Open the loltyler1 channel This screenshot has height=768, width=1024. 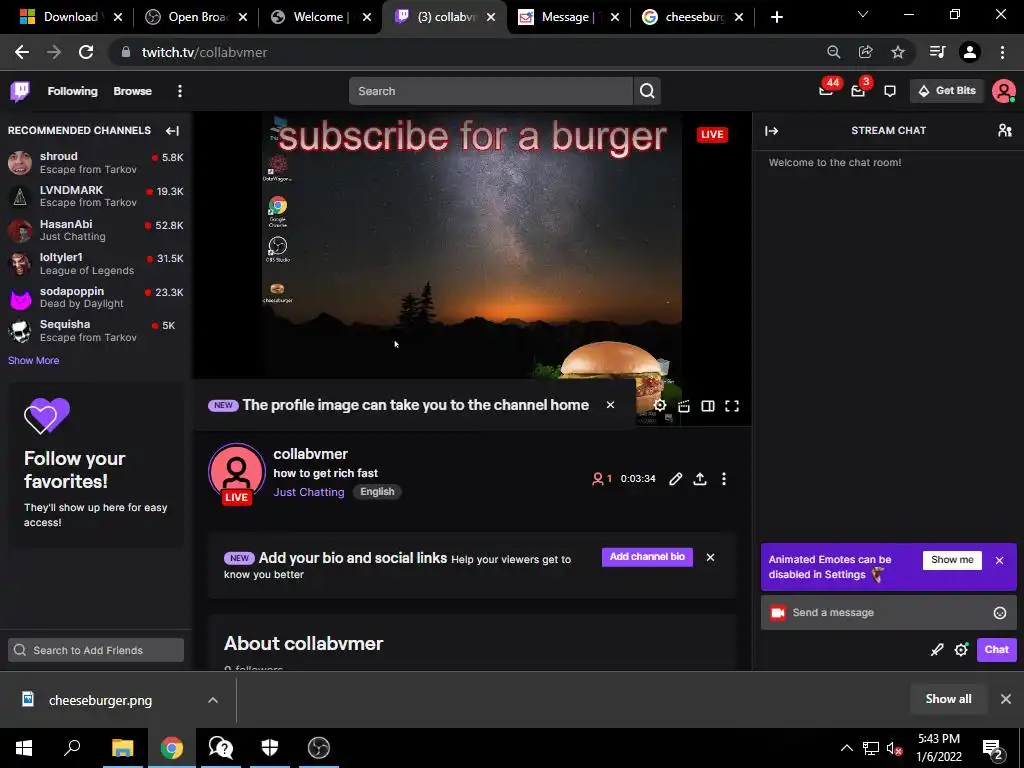pos(95,264)
